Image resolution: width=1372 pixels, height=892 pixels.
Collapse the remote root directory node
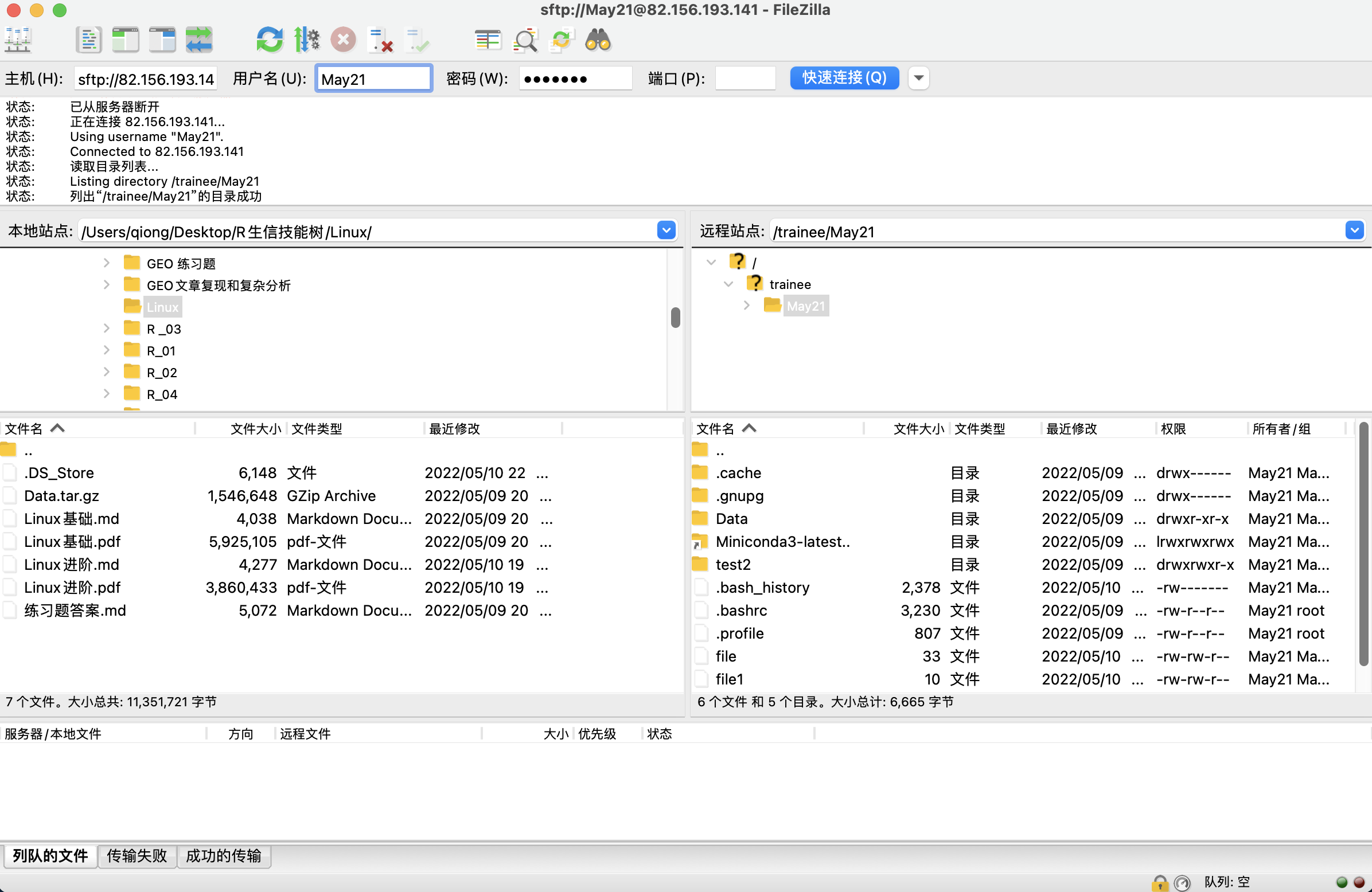pyautogui.click(x=711, y=262)
